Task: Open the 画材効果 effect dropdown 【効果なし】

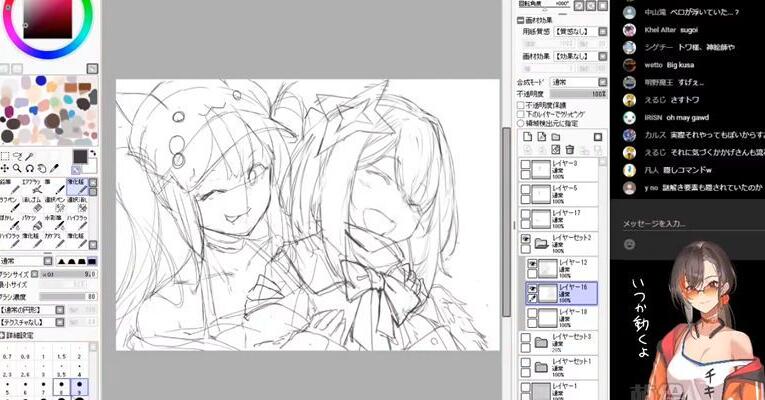Action: 580,56
